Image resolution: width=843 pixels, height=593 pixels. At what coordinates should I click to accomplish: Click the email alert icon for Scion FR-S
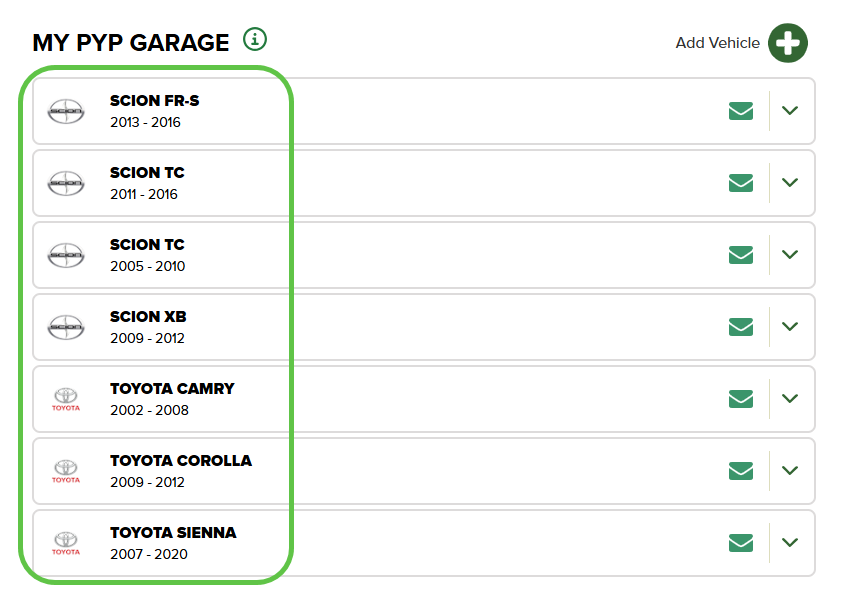[741, 110]
